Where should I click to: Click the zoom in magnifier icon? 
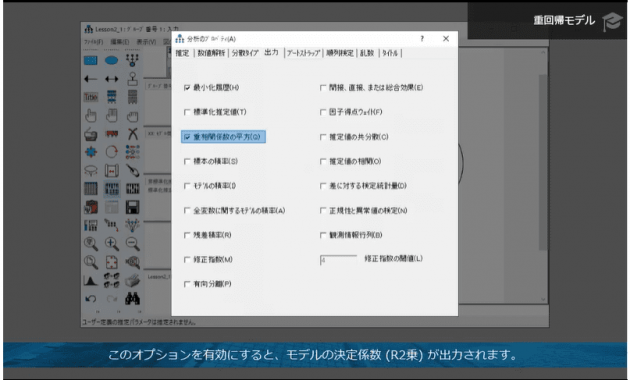coord(111,243)
